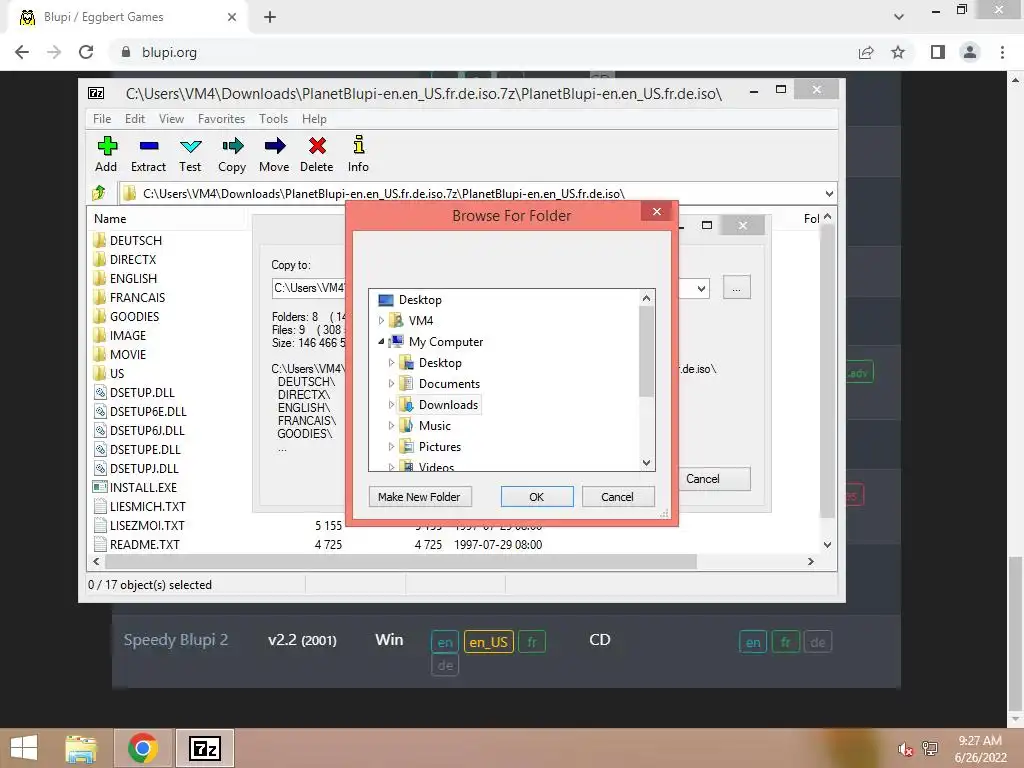Screen dimensions: 1024x768
Task: Click Cancel in Browse For Folder
Action: pyautogui.click(x=617, y=497)
